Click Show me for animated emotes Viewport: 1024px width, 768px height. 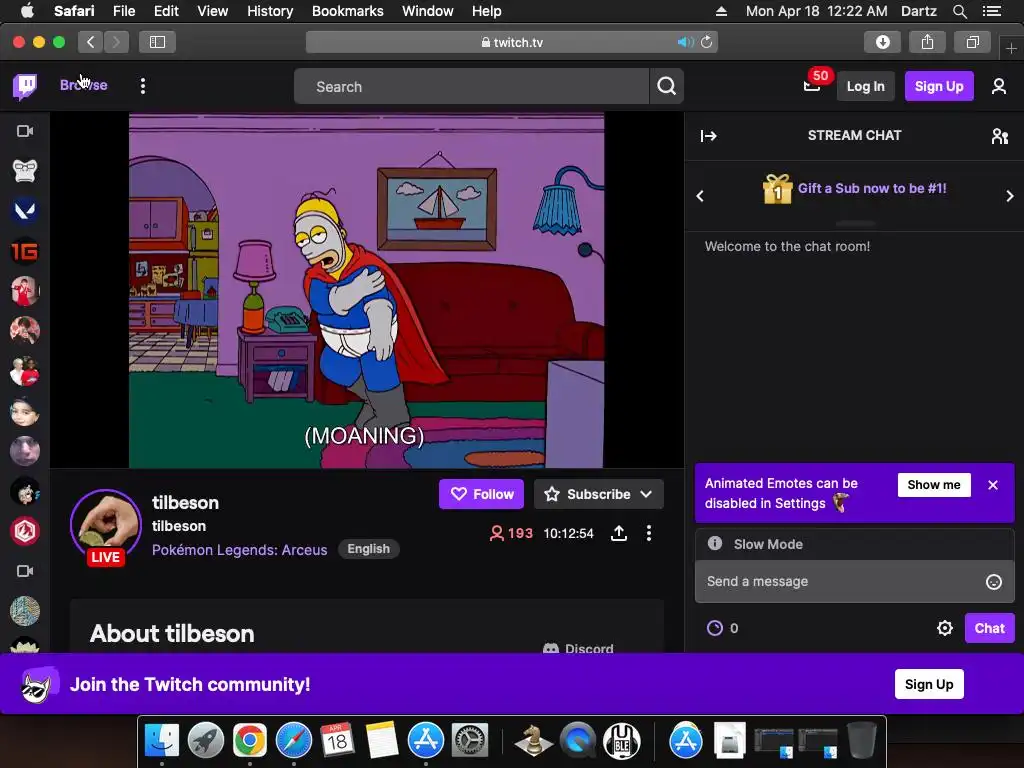point(934,485)
